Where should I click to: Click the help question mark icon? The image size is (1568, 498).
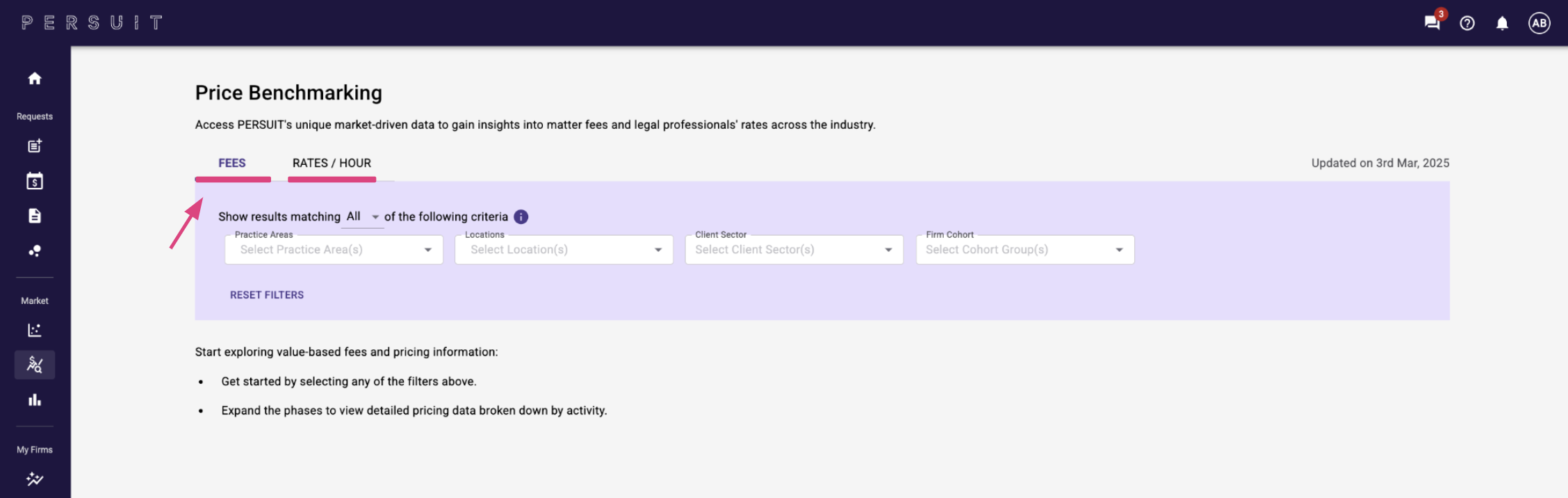click(1467, 24)
